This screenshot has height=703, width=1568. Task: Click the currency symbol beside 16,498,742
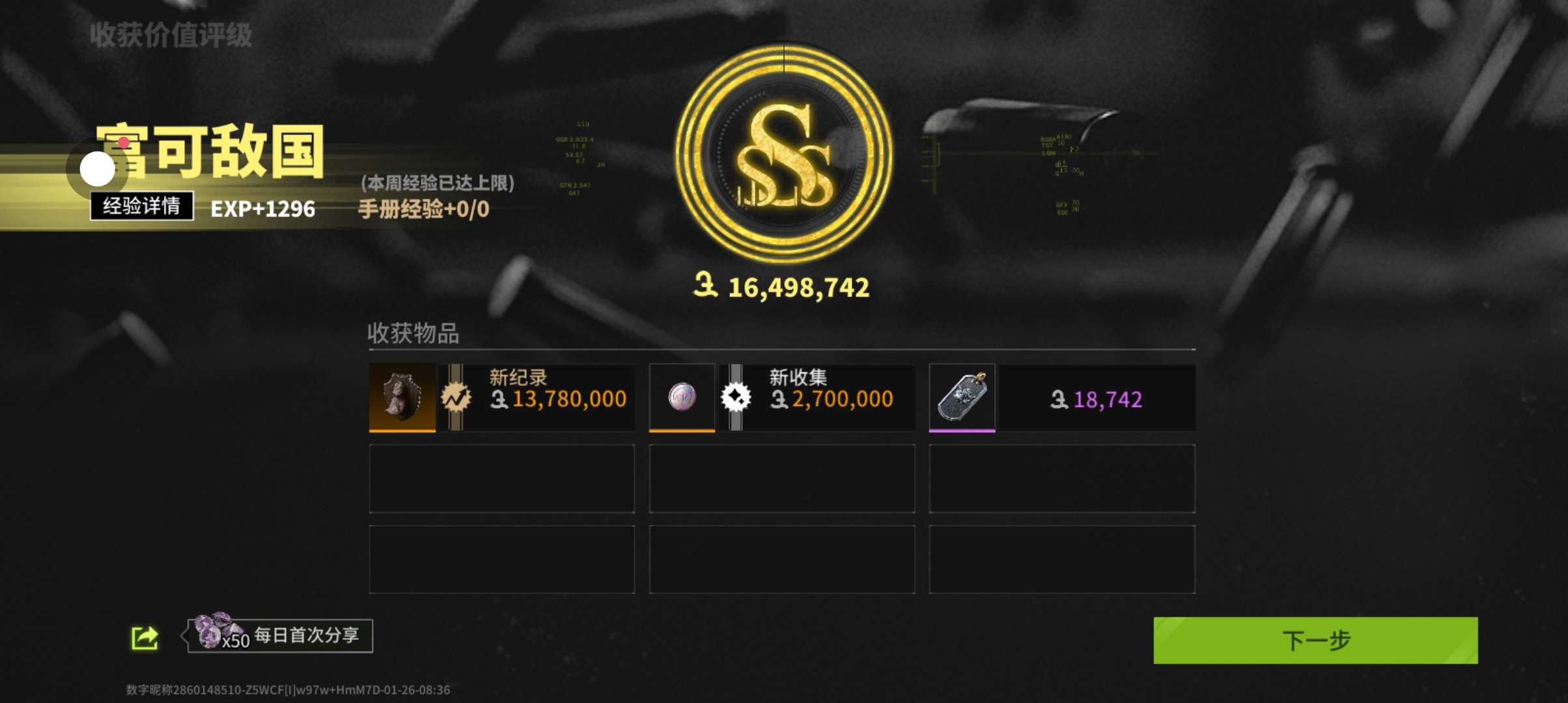[705, 285]
